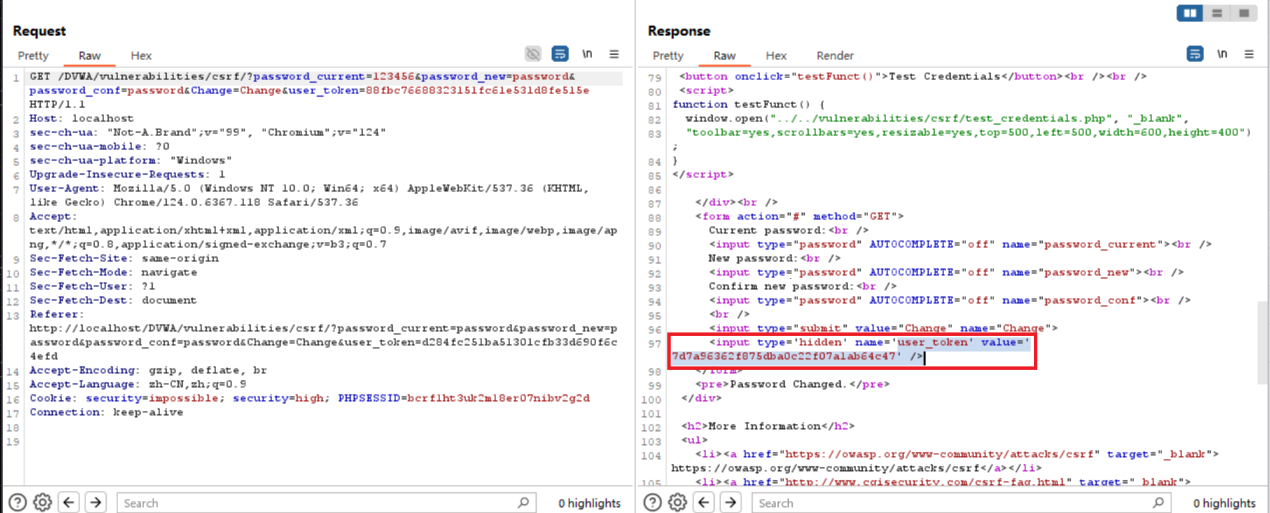Open help icon below the Response panel
Viewport: 1270px width, 513px height.
[652, 502]
